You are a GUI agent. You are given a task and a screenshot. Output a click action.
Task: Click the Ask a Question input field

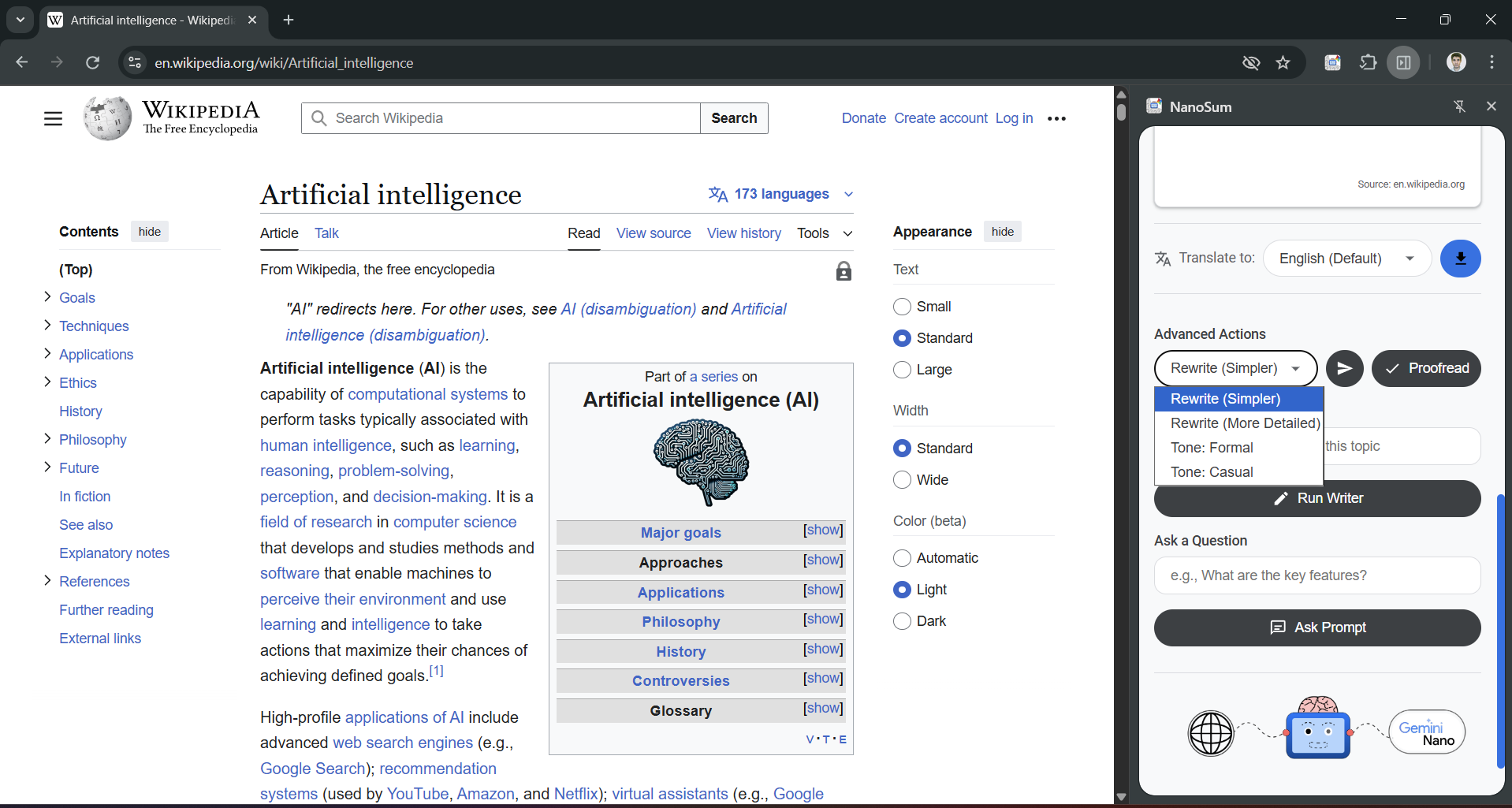[1317, 575]
